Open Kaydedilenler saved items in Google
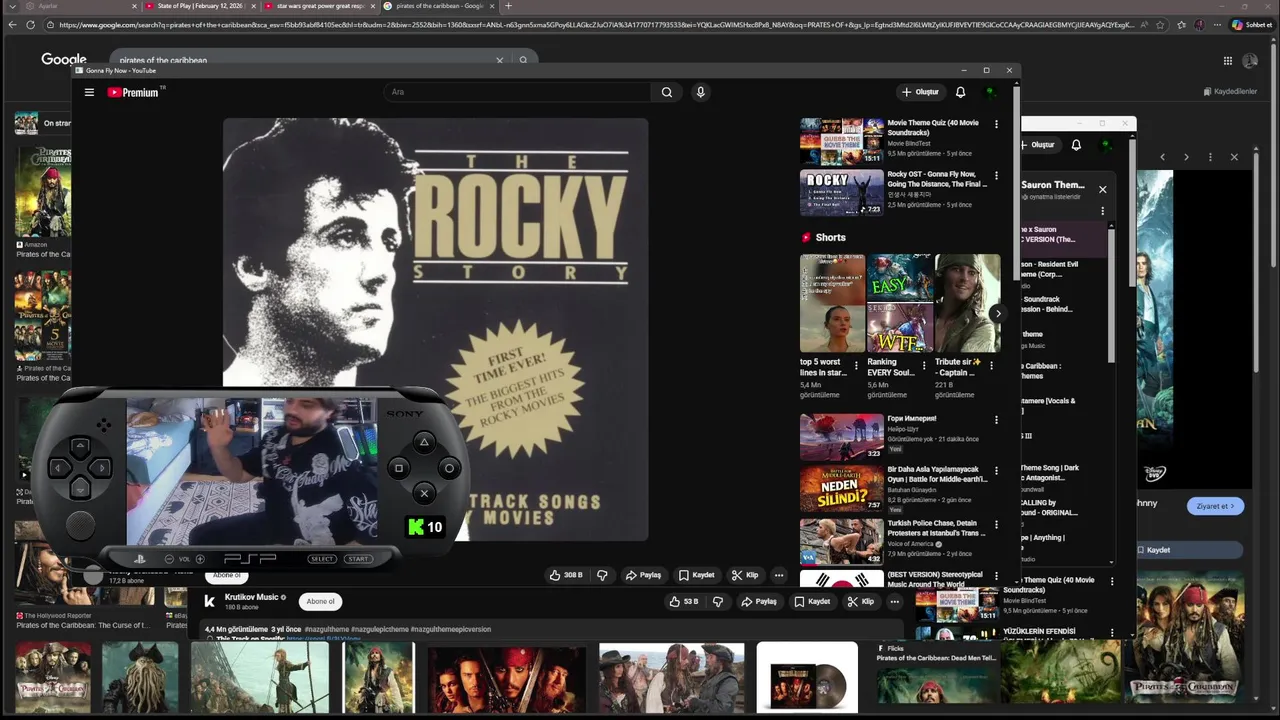Screen dimensions: 1280x720 pos(1231,91)
